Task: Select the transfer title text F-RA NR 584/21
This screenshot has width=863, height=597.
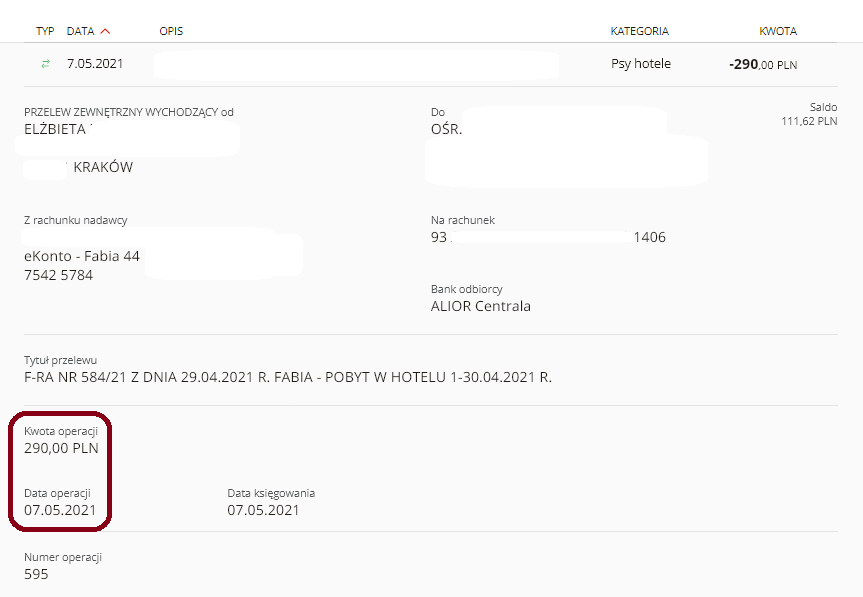Action: (75, 377)
